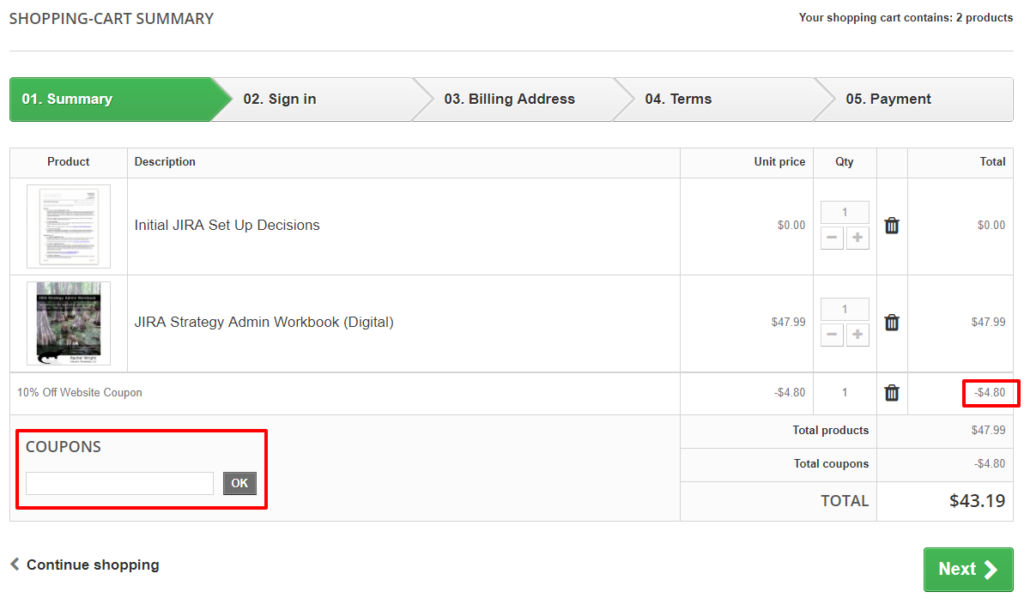Click the $47.99 Total products amount
1024x604 pixels.
click(988, 430)
